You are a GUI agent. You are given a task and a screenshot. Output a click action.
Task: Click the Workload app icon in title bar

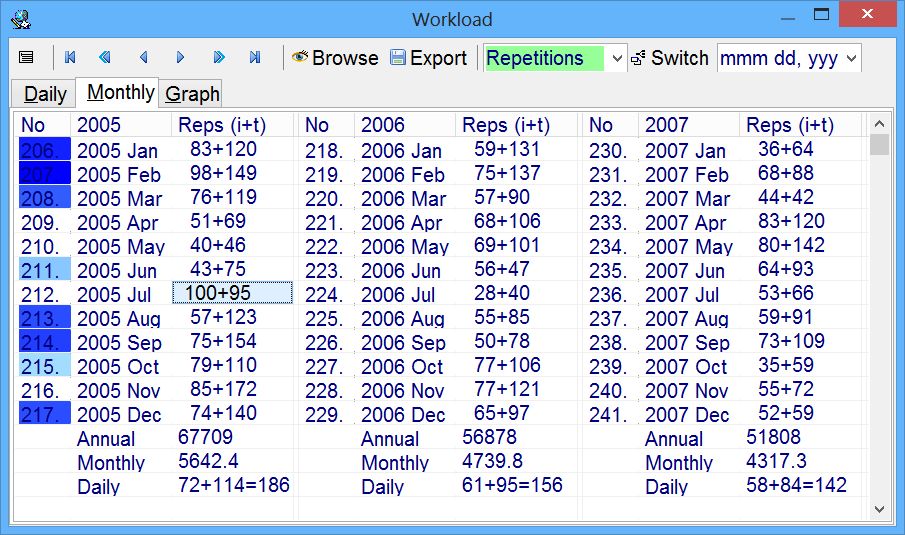(20, 18)
